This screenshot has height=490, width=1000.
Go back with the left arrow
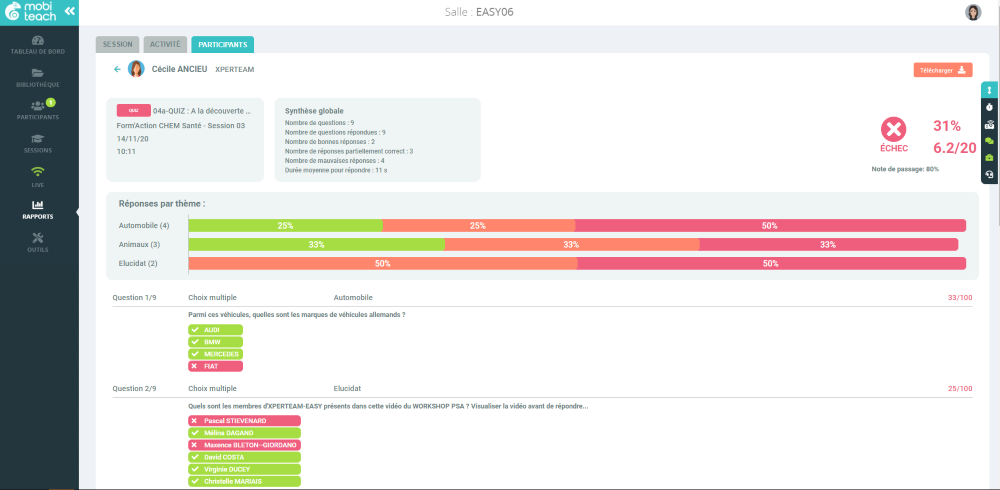(117, 69)
